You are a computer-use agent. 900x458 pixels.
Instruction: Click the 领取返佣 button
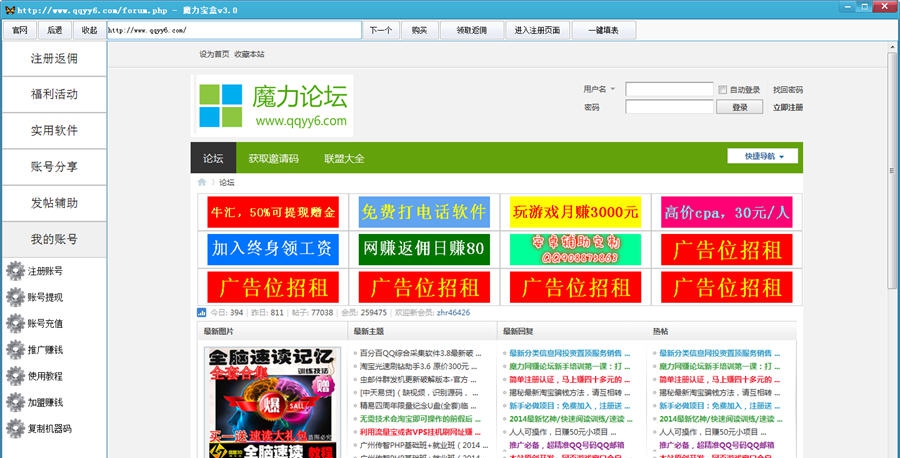tap(472, 30)
